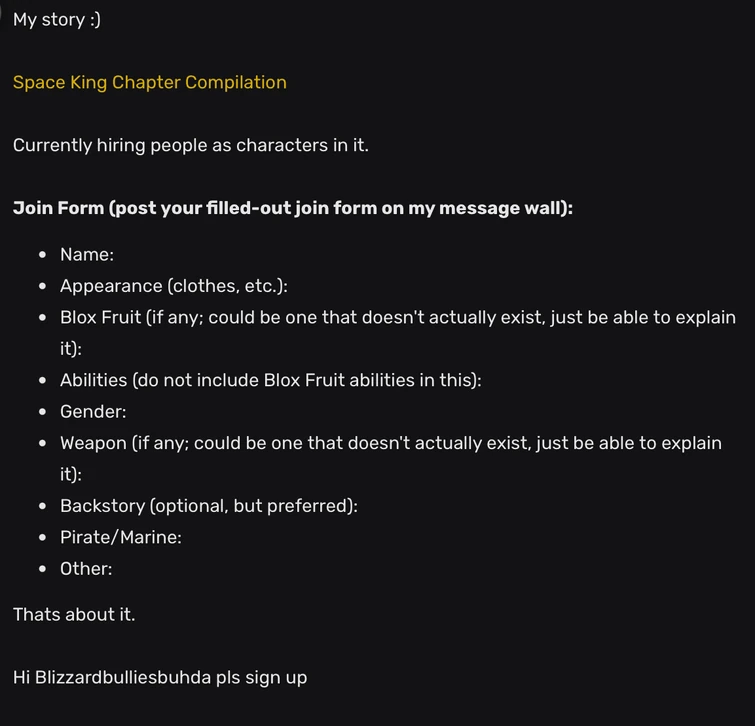Select the 'Other:' bullet item
Viewport: 755px width, 726px height.
[x=86, y=569]
